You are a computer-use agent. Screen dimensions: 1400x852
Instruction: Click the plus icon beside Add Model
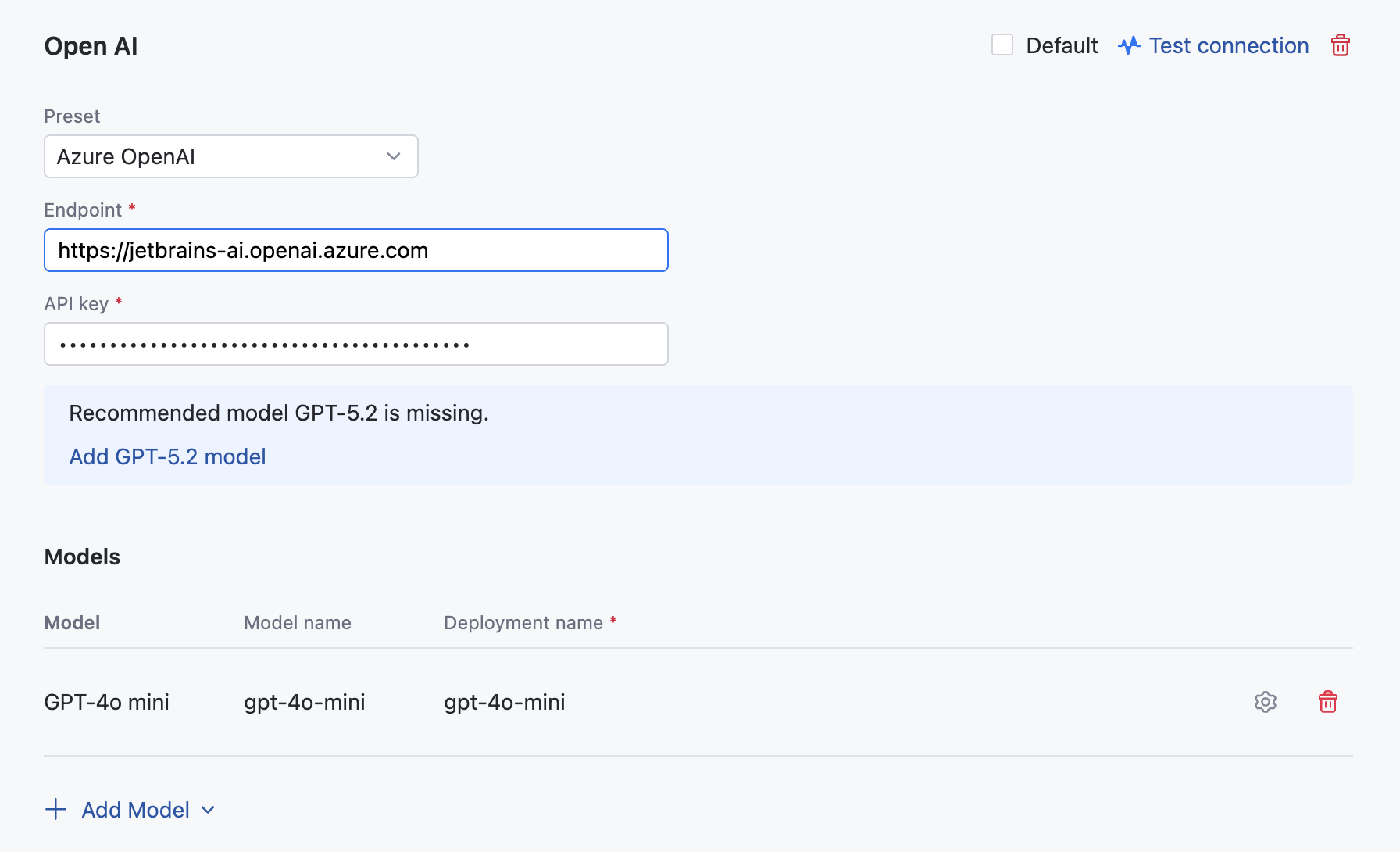click(55, 810)
